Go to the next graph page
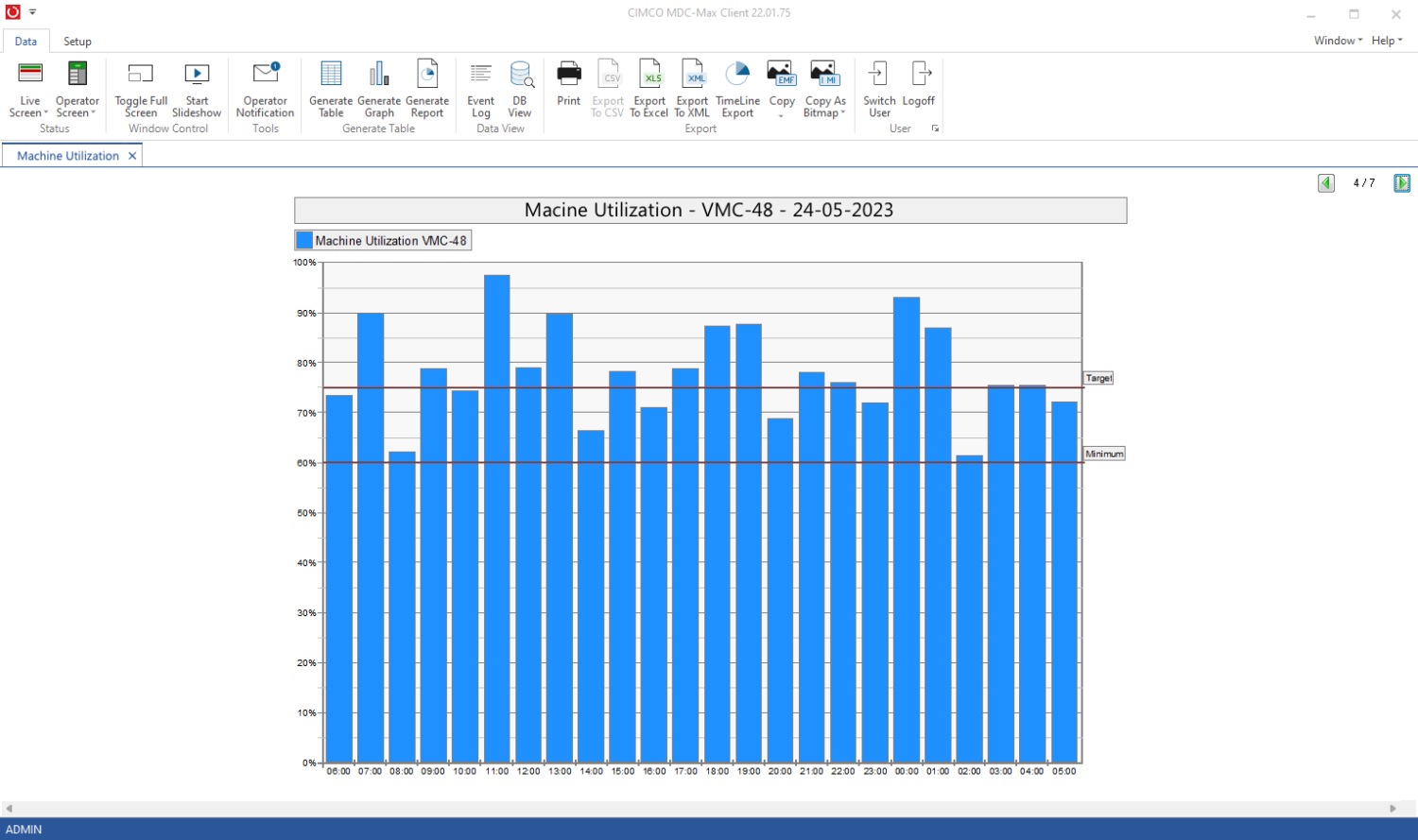The height and width of the screenshot is (840, 1418). tap(1402, 183)
